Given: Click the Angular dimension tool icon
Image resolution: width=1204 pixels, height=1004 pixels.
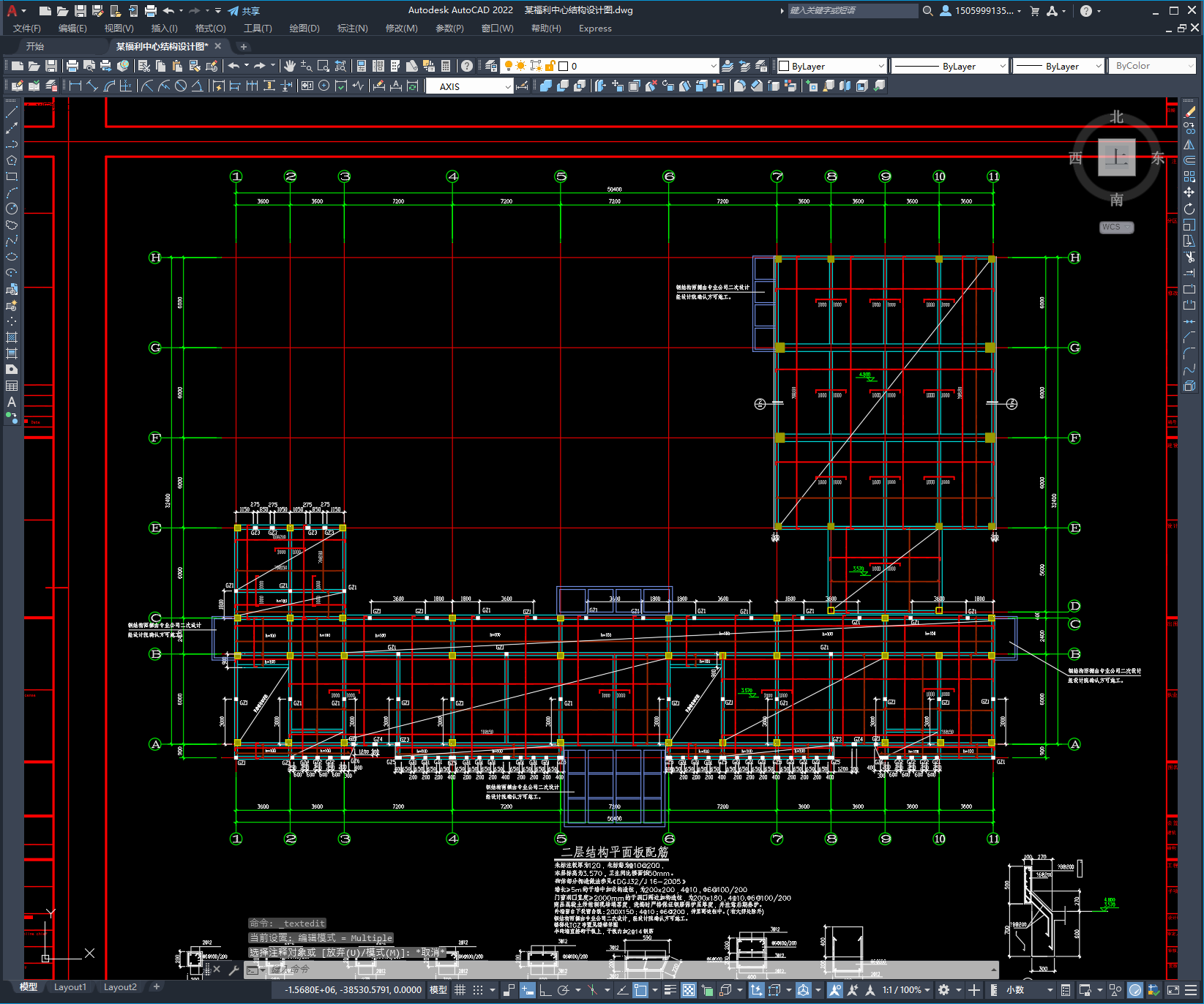Looking at the screenshot, I should coord(197,86).
